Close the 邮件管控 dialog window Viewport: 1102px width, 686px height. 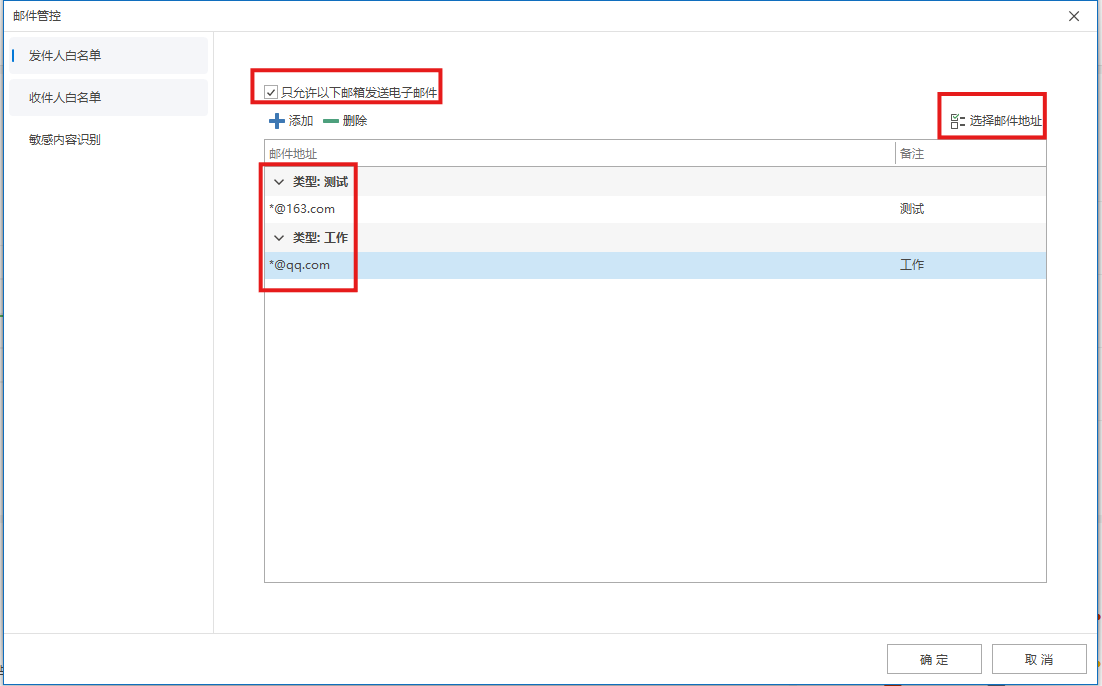pyautogui.click(x=1074, y=16)
